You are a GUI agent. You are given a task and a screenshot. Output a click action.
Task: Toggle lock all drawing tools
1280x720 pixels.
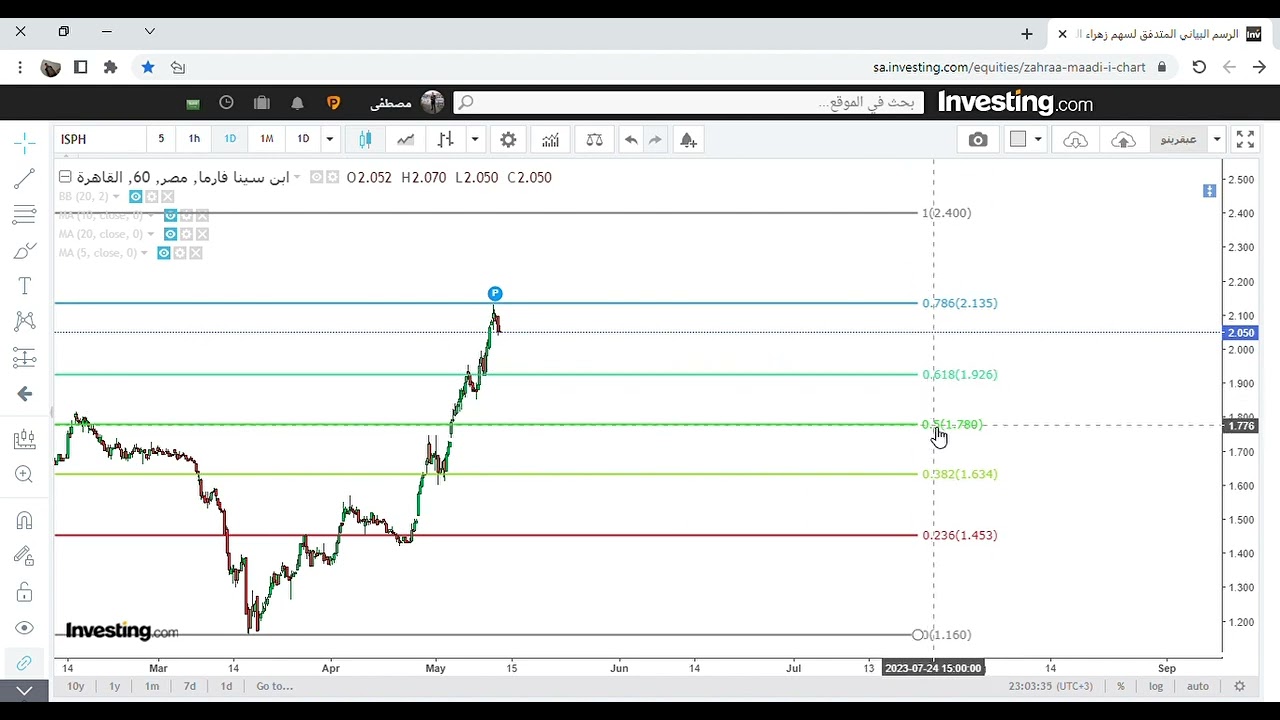pos(25,592)
